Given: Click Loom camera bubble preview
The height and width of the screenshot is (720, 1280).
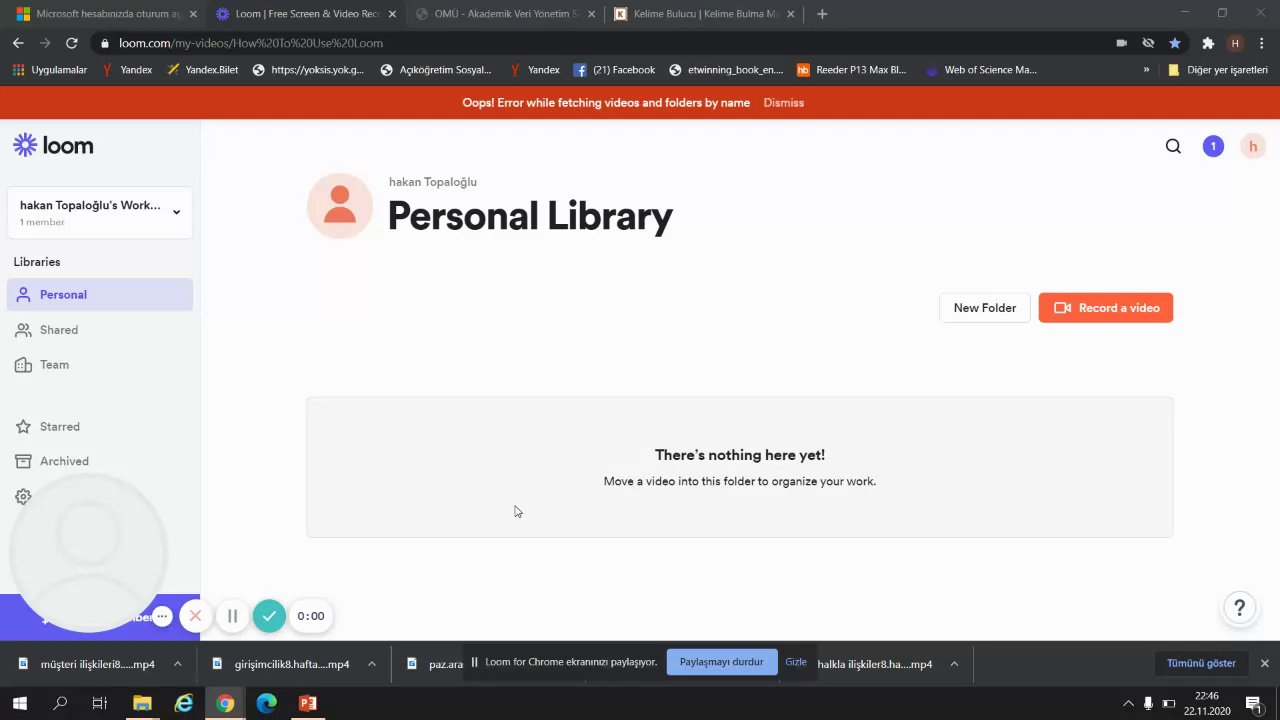Looking at the screenshot, I should (88, 553).
